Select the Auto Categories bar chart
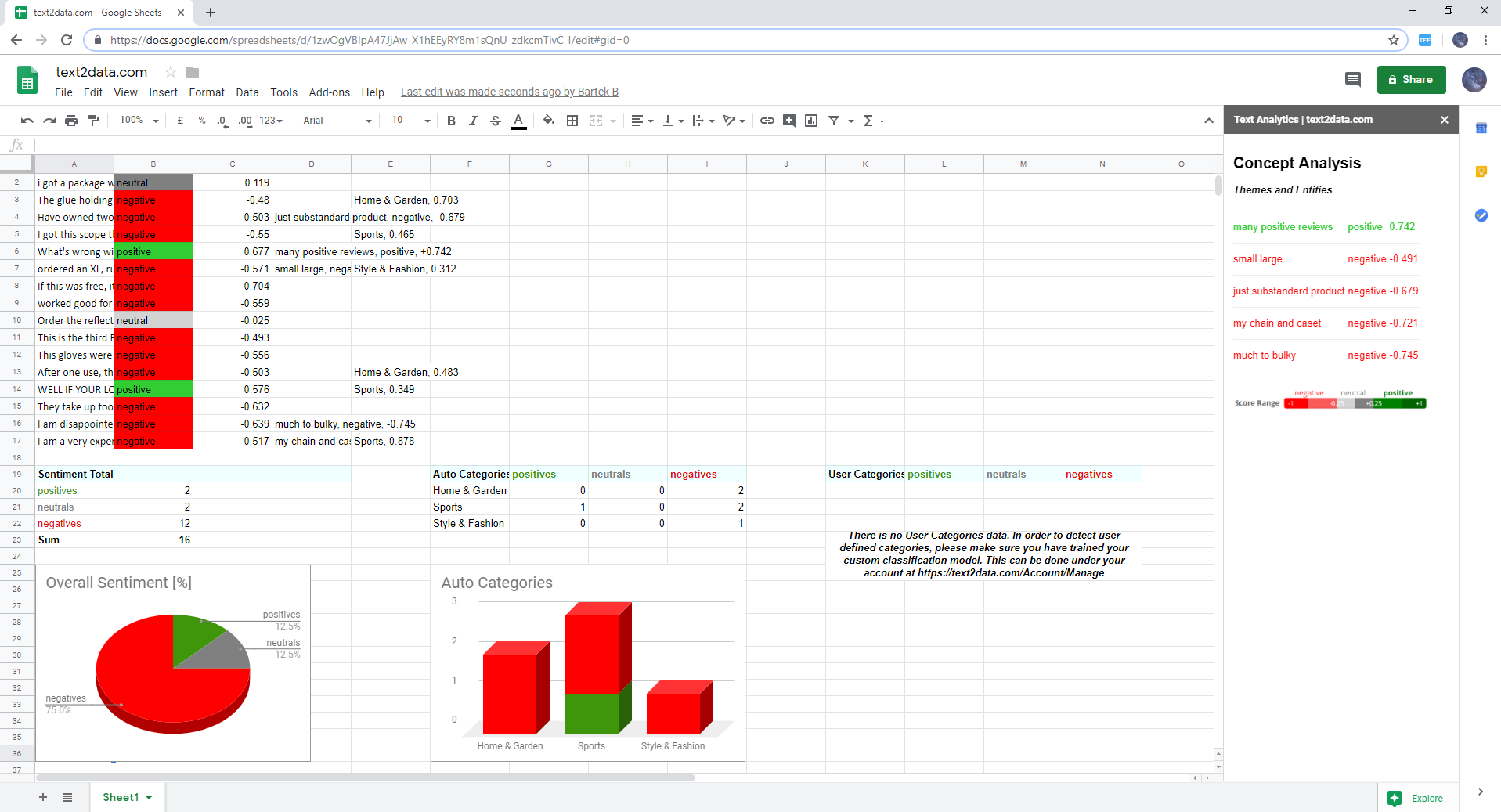Image resolution: width=1501 pixels, height=812 pixels. (588, 663)
